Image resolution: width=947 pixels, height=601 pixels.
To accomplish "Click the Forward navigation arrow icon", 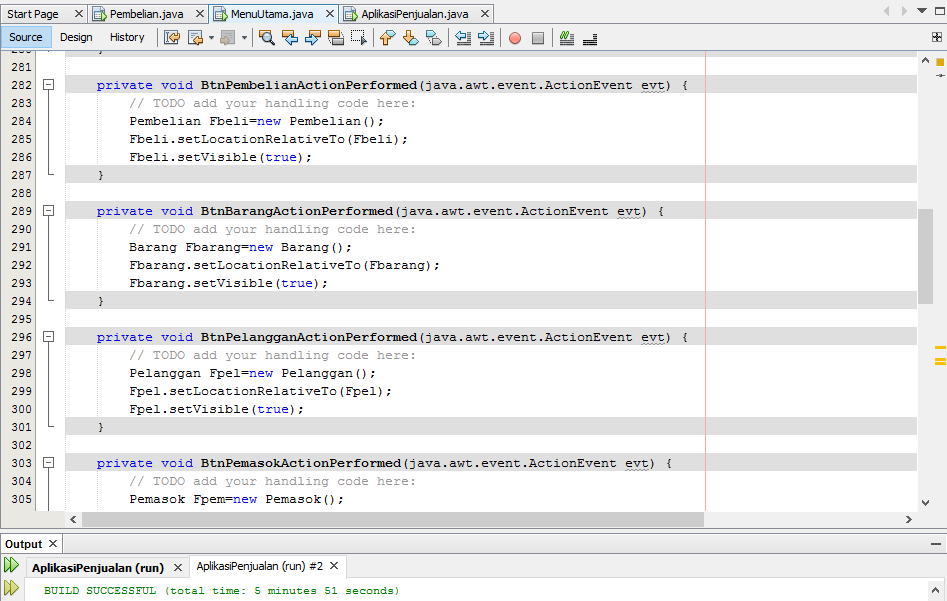I will [x=228, y=37].
